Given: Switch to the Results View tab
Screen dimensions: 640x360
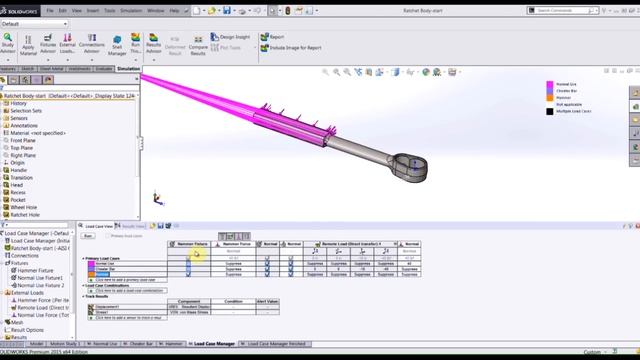Looking at the screenshot, I should [x=131, y=226].
